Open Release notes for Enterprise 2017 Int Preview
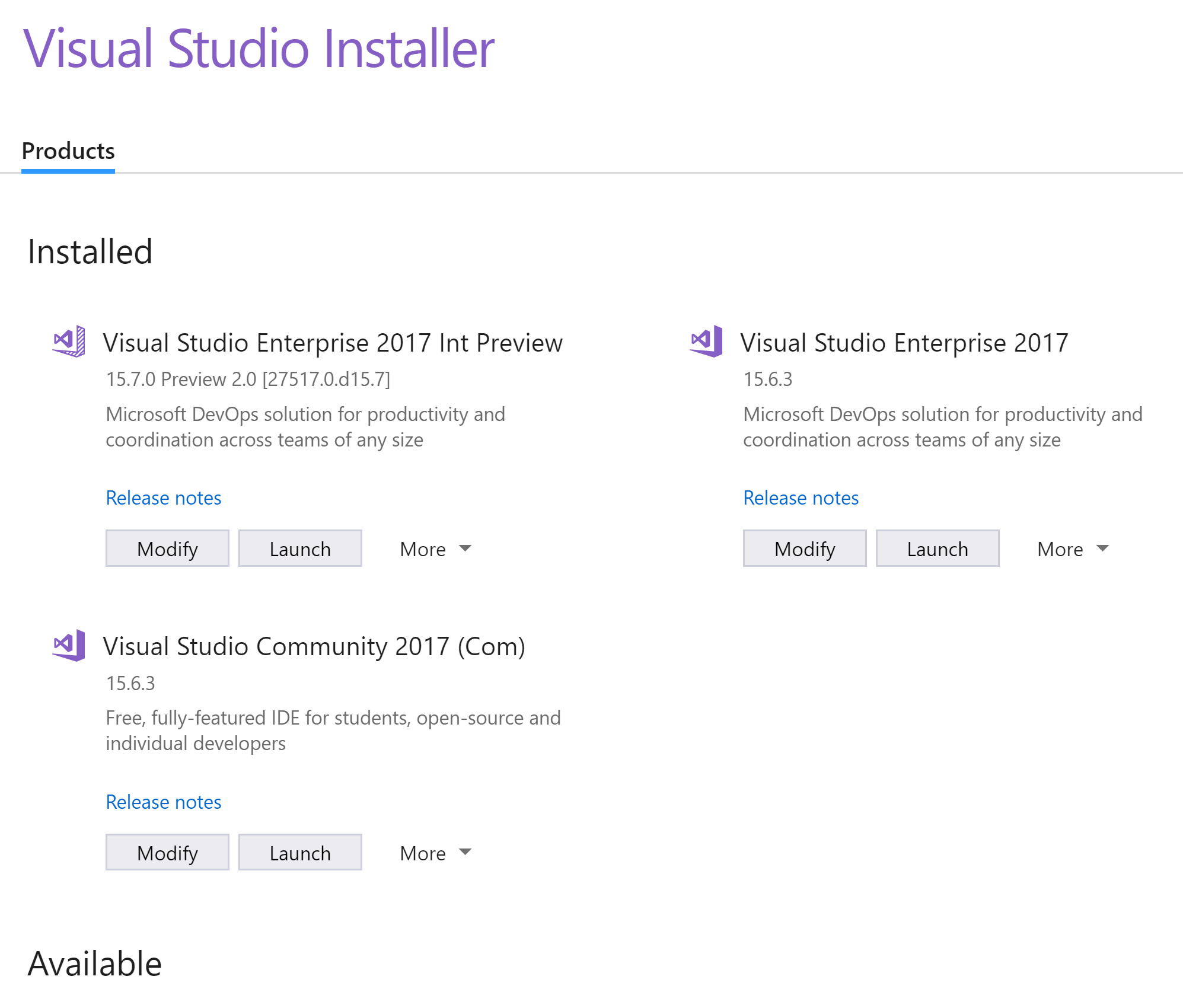 (164, 498)
